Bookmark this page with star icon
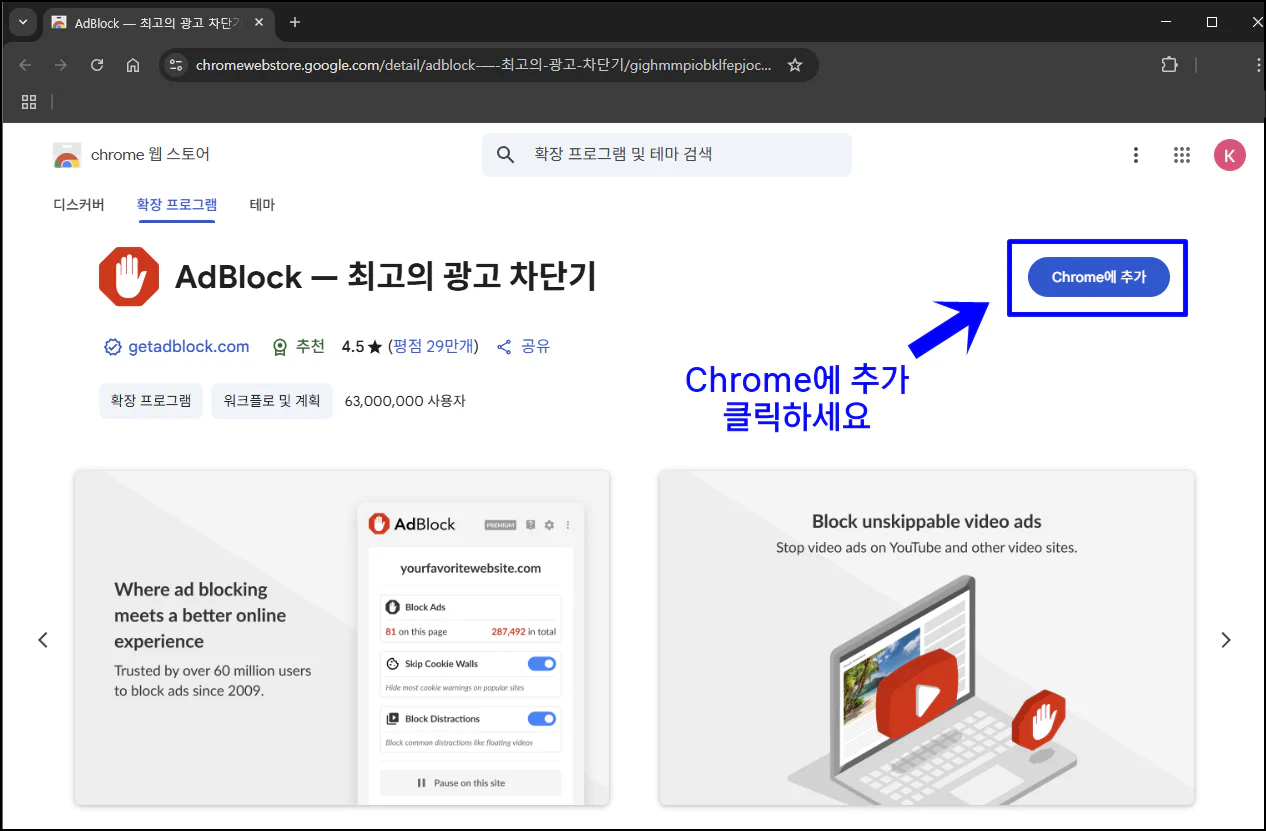This screenshot has width=1266, height=831. point(795,65)
